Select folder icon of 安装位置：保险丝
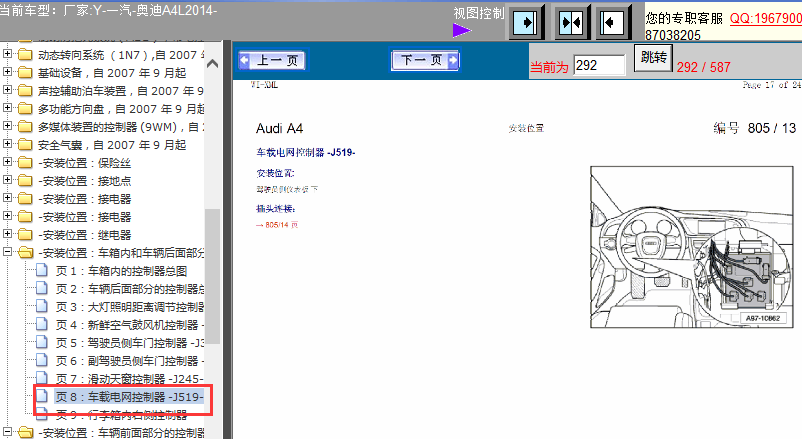This screenshot has width=802, height=439. click(x=25, y=163)
